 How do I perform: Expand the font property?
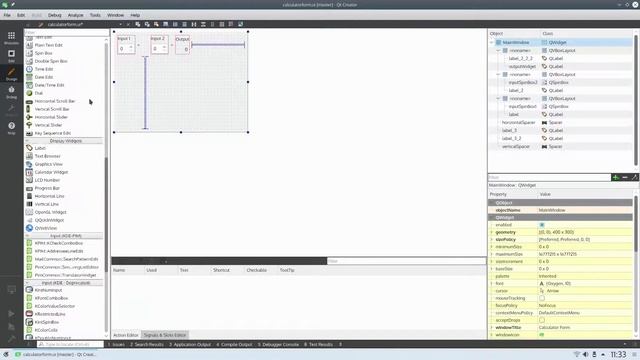click(492, 283)
